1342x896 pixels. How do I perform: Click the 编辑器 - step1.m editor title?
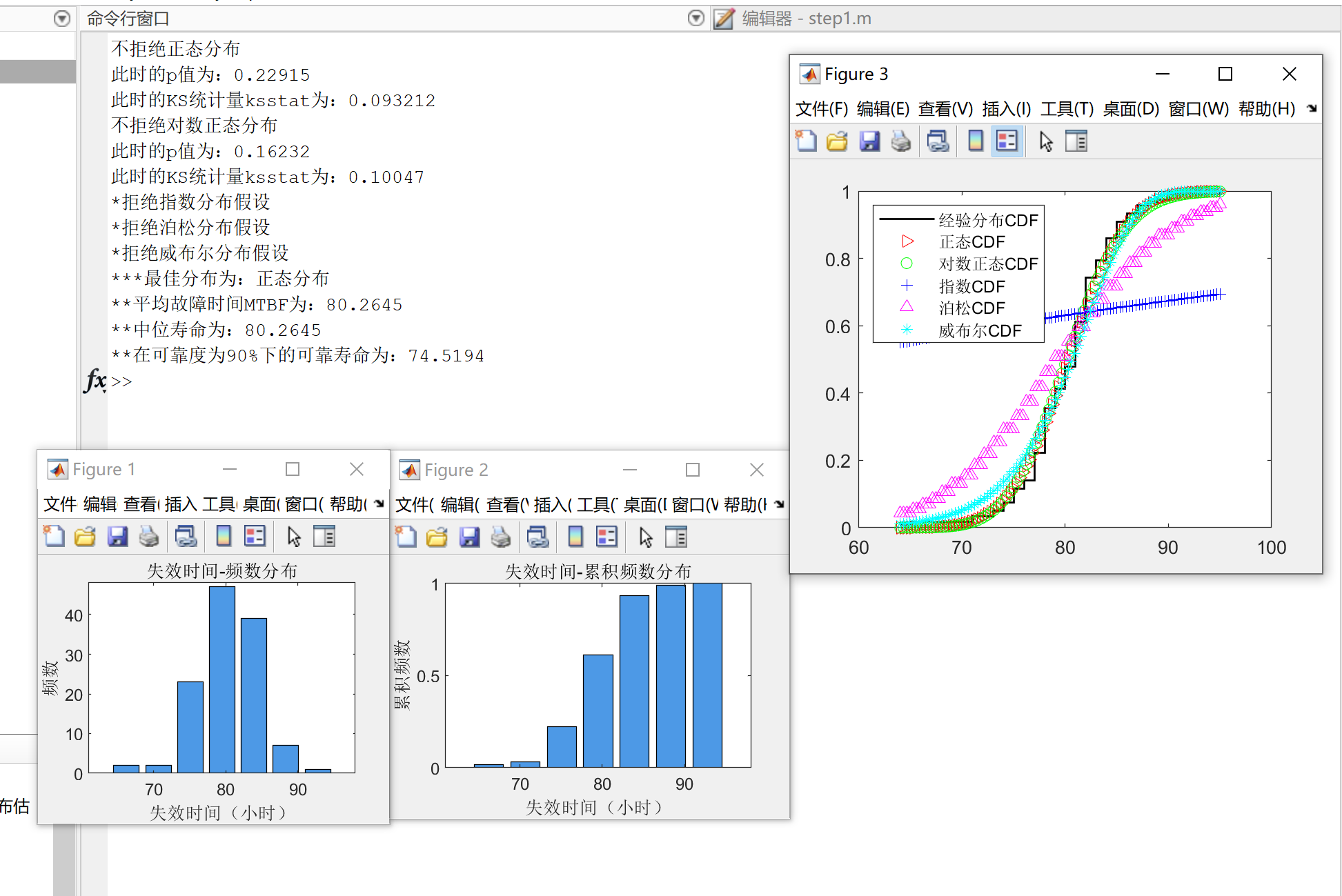point(807,19)
